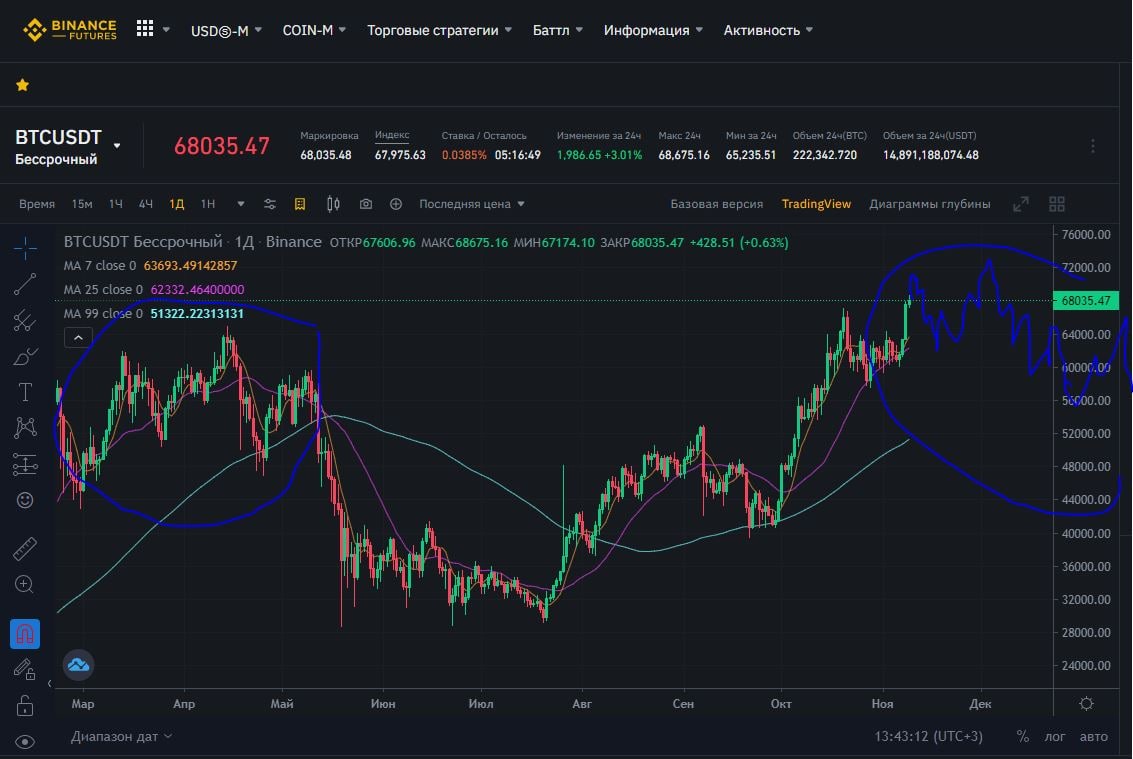This screenshot has width=1133, height=759.
Task: Toggle lock all drawing tools
Action: pyautogui.click(x=25, y=706)
